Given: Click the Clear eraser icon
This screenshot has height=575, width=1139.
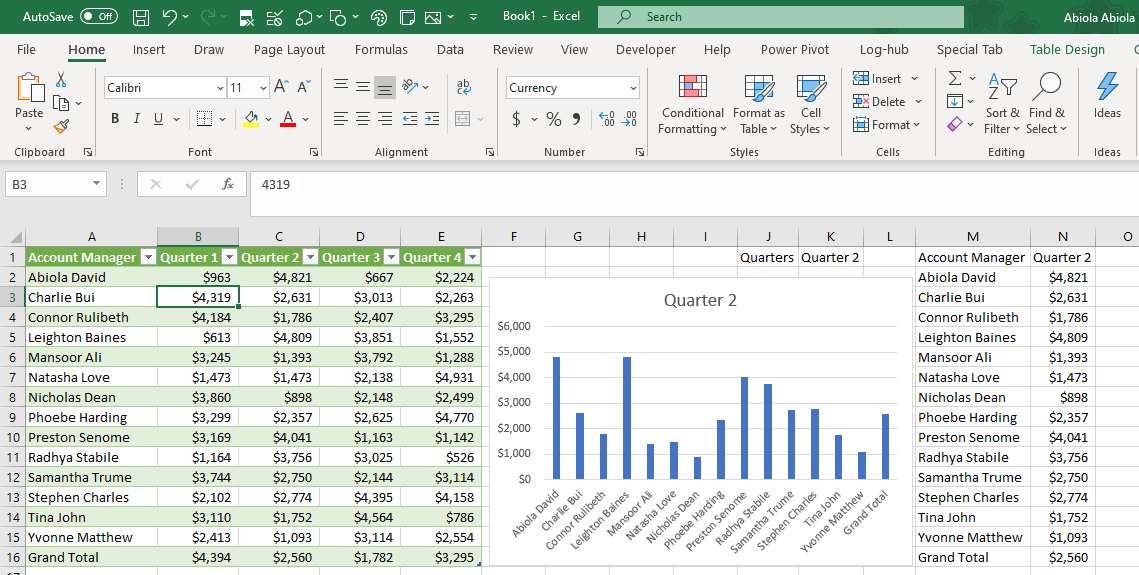Looking at the screenshot, I should coord(955,125).
